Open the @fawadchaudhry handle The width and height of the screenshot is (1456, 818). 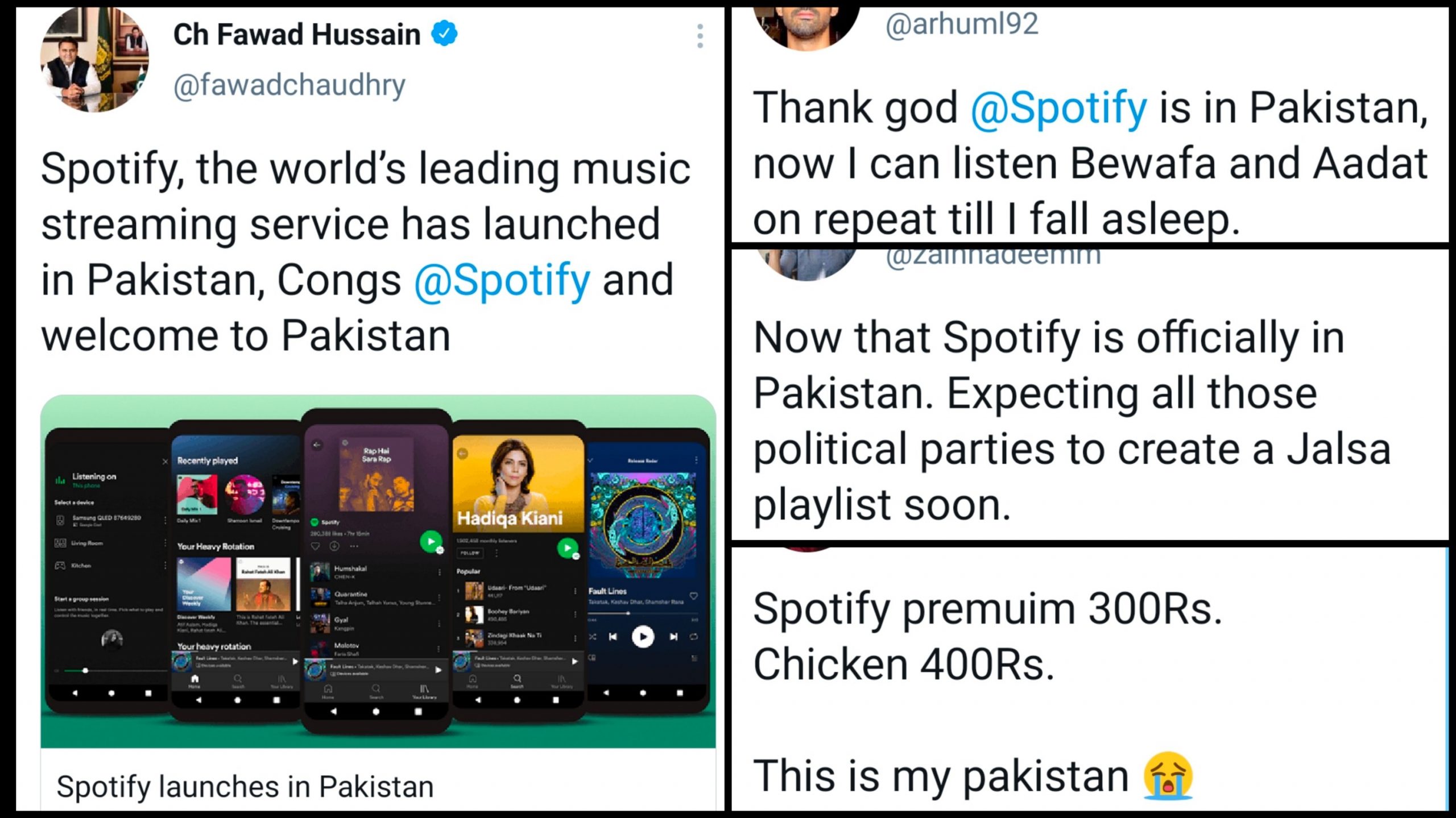(289, 85)
